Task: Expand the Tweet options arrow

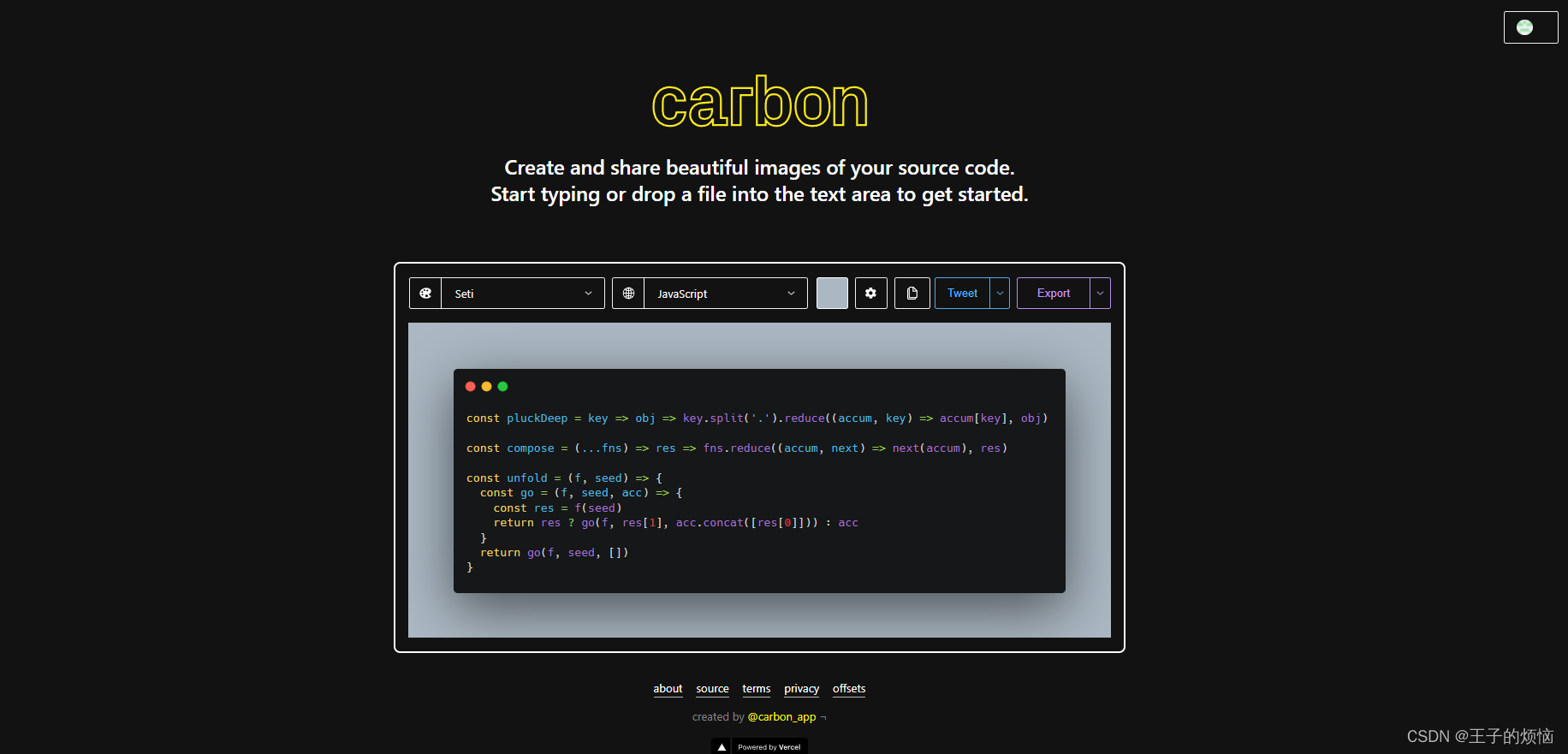Action: [x=1000, y=294]
